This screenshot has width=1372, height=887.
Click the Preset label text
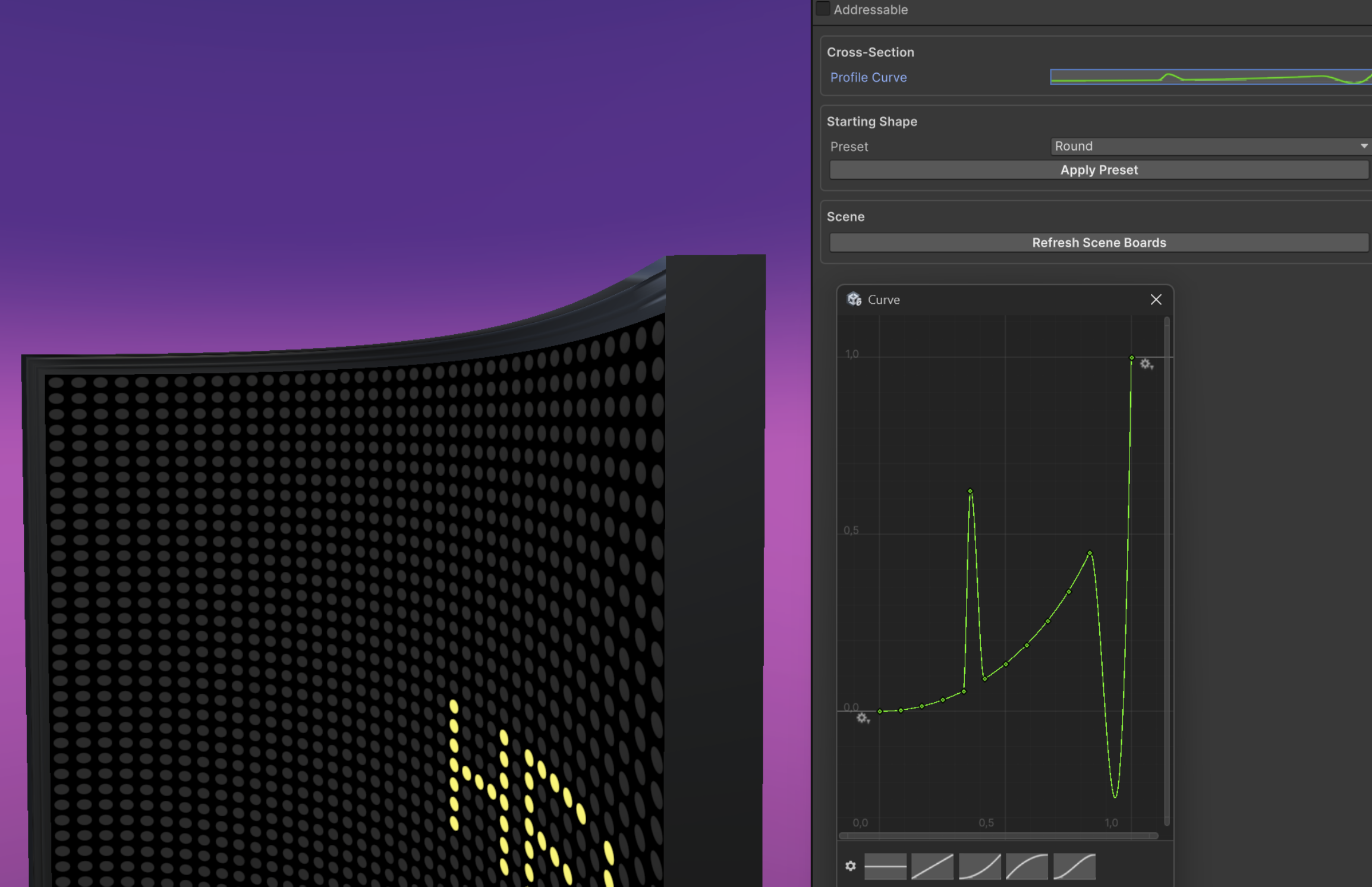pyautogui.click(x=849, y=146)
